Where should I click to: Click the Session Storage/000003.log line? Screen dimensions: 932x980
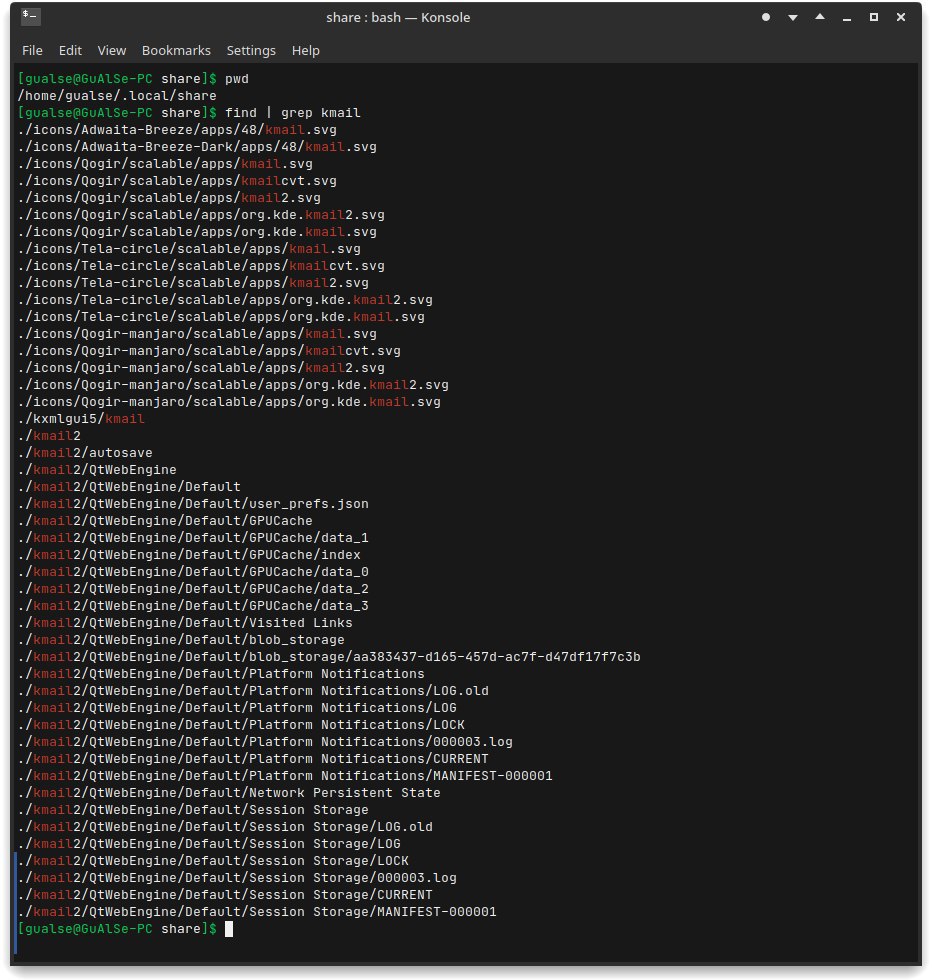[x=238, y=878]
